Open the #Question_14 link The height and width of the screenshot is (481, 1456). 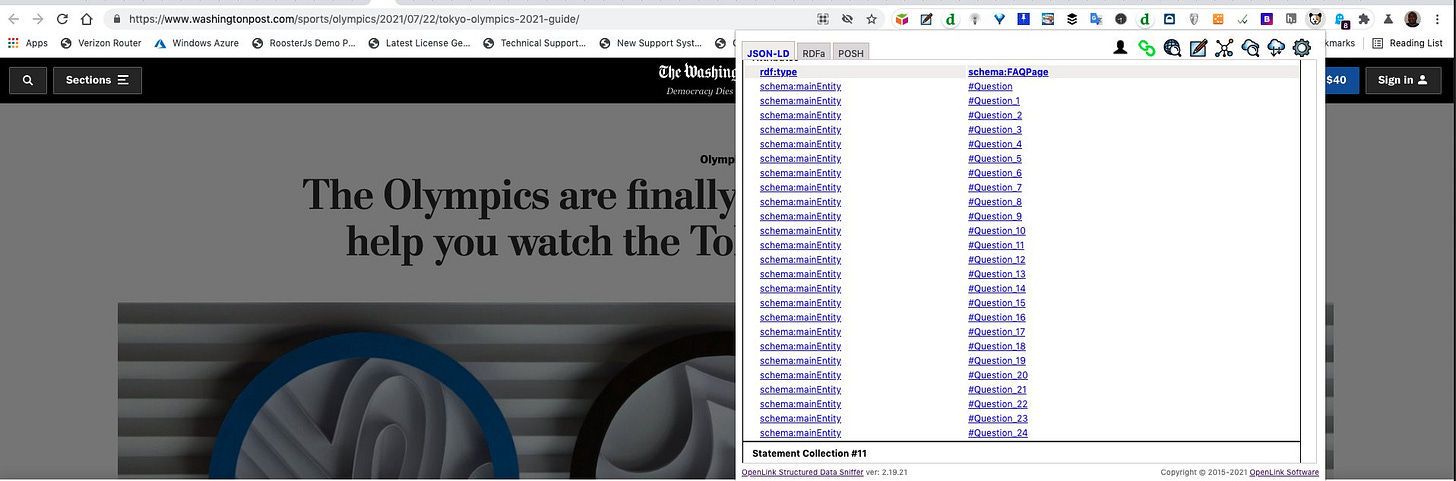(997, 289)
